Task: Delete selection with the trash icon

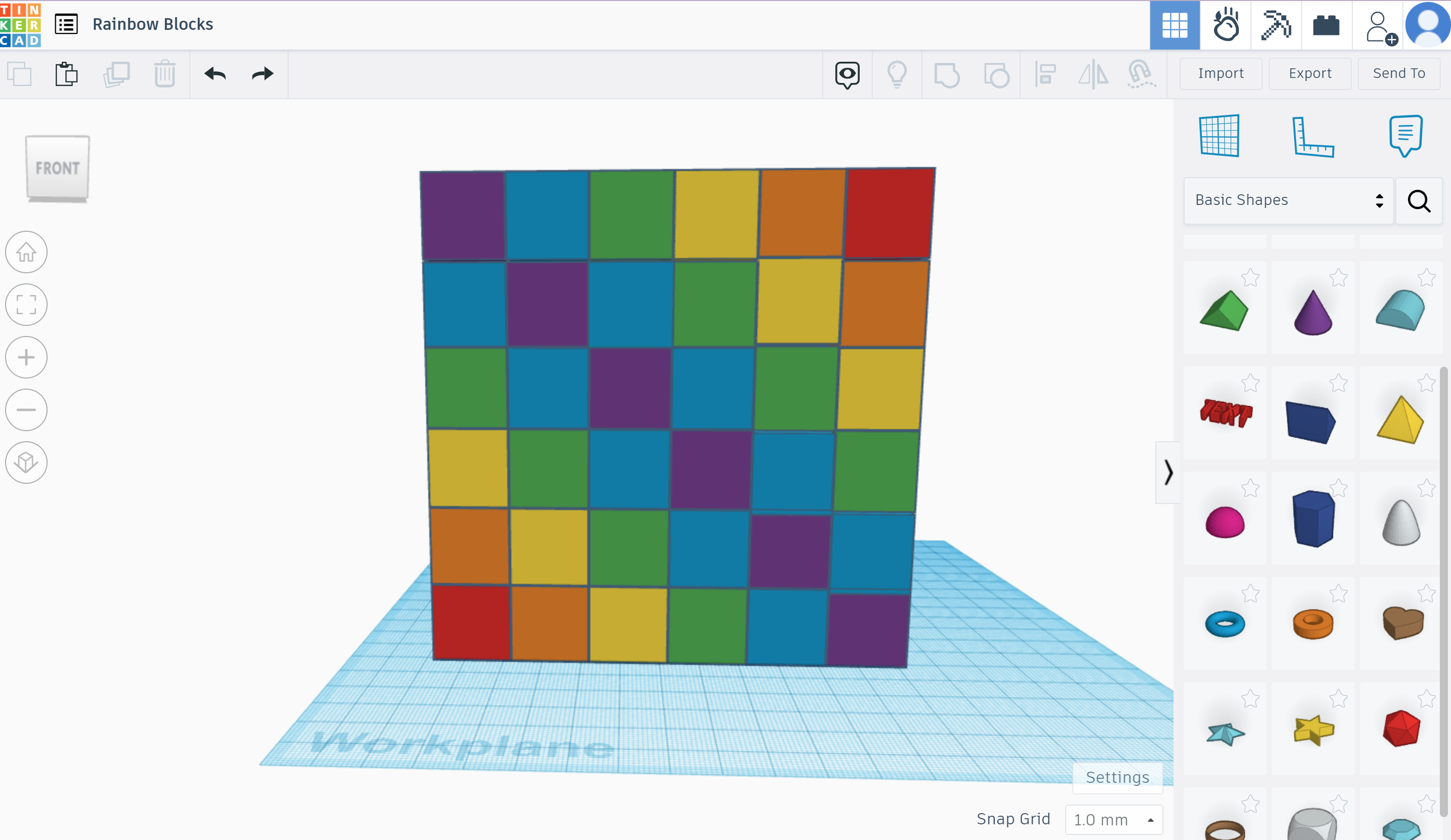Action: [164, 74]
